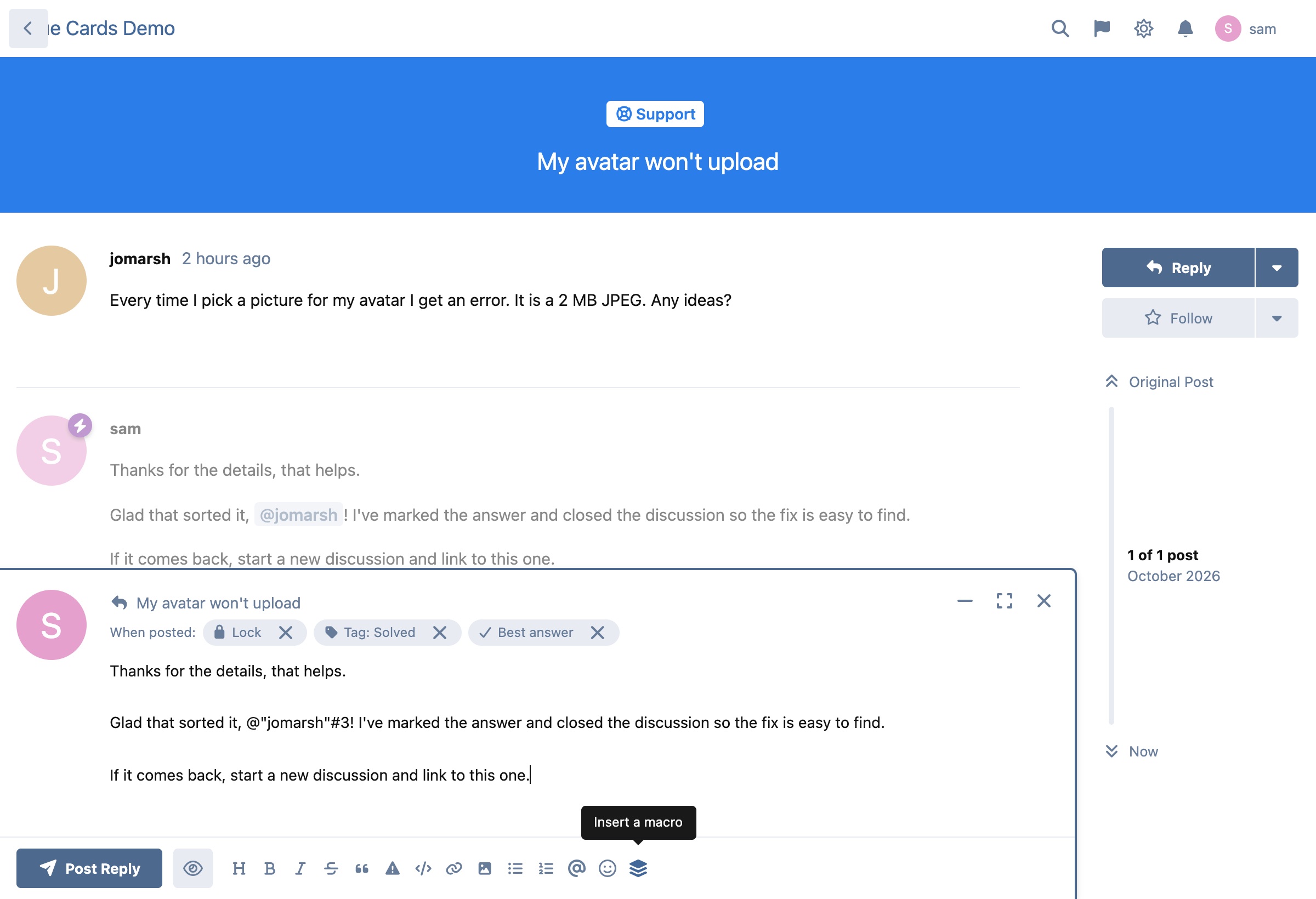Remove the Best answer action chip

click(x=598, y=633)
